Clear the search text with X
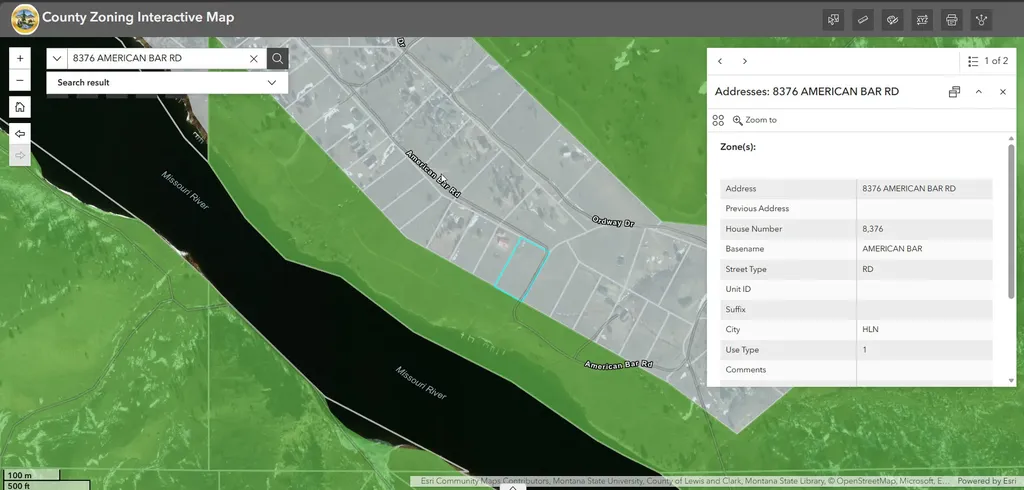 254,58
